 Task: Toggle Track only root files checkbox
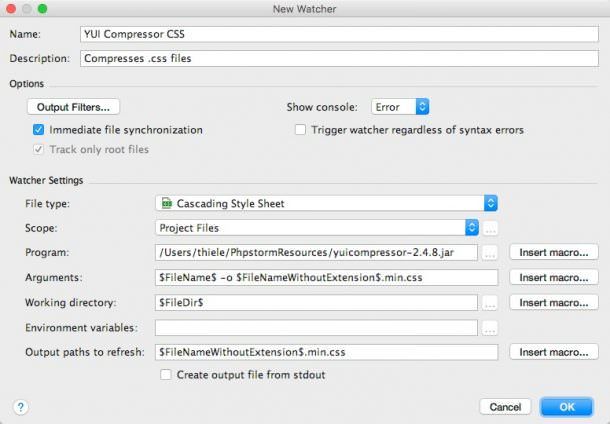39,149
